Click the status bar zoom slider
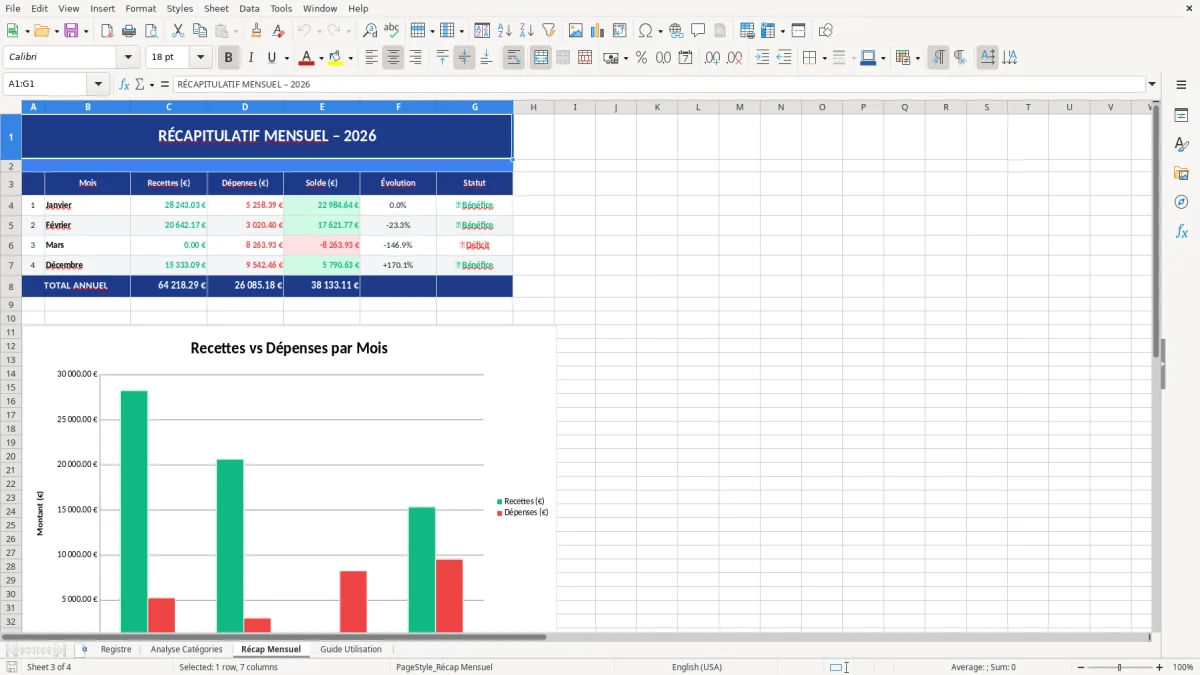Screen dimensions: 1200x675 click(1119, 667)
